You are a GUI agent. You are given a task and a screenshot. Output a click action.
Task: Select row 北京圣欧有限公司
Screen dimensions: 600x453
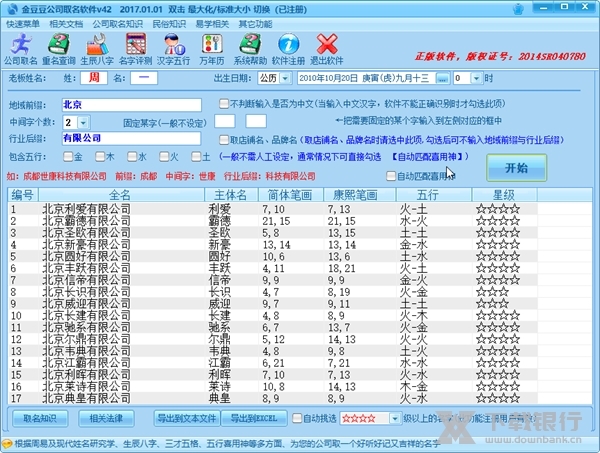[272, 233]
